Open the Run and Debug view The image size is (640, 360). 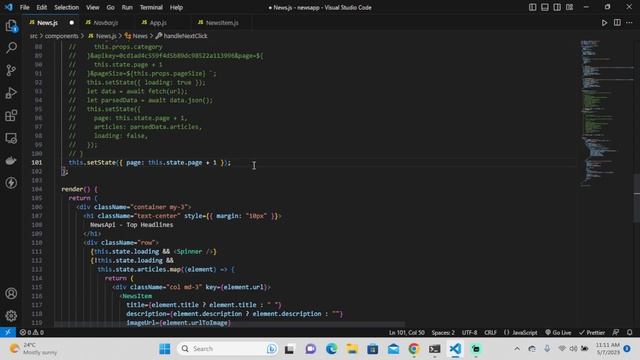11,93
